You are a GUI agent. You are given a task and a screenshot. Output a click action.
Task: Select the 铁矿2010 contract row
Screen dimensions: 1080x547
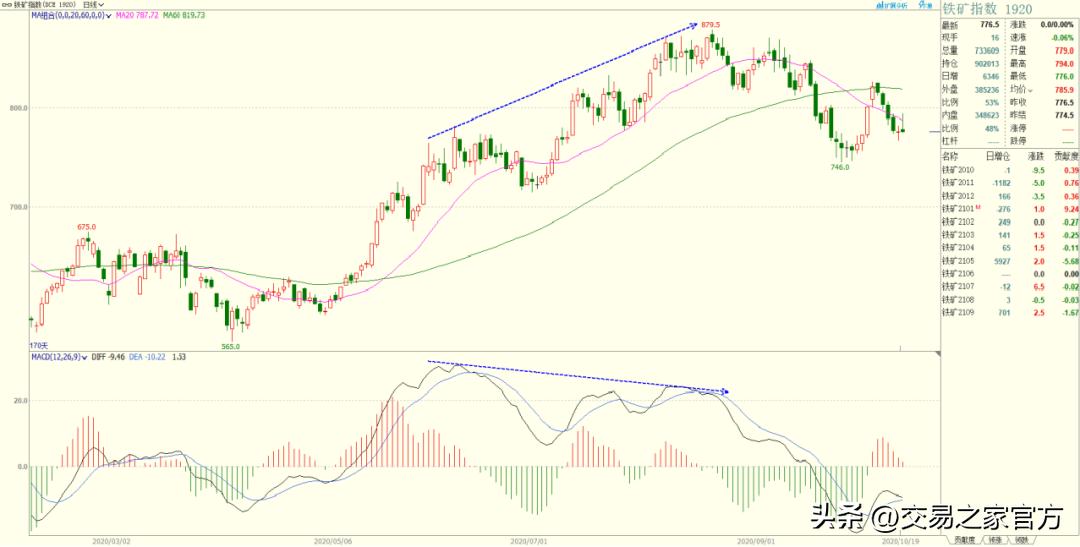(x=1010, y=169)
